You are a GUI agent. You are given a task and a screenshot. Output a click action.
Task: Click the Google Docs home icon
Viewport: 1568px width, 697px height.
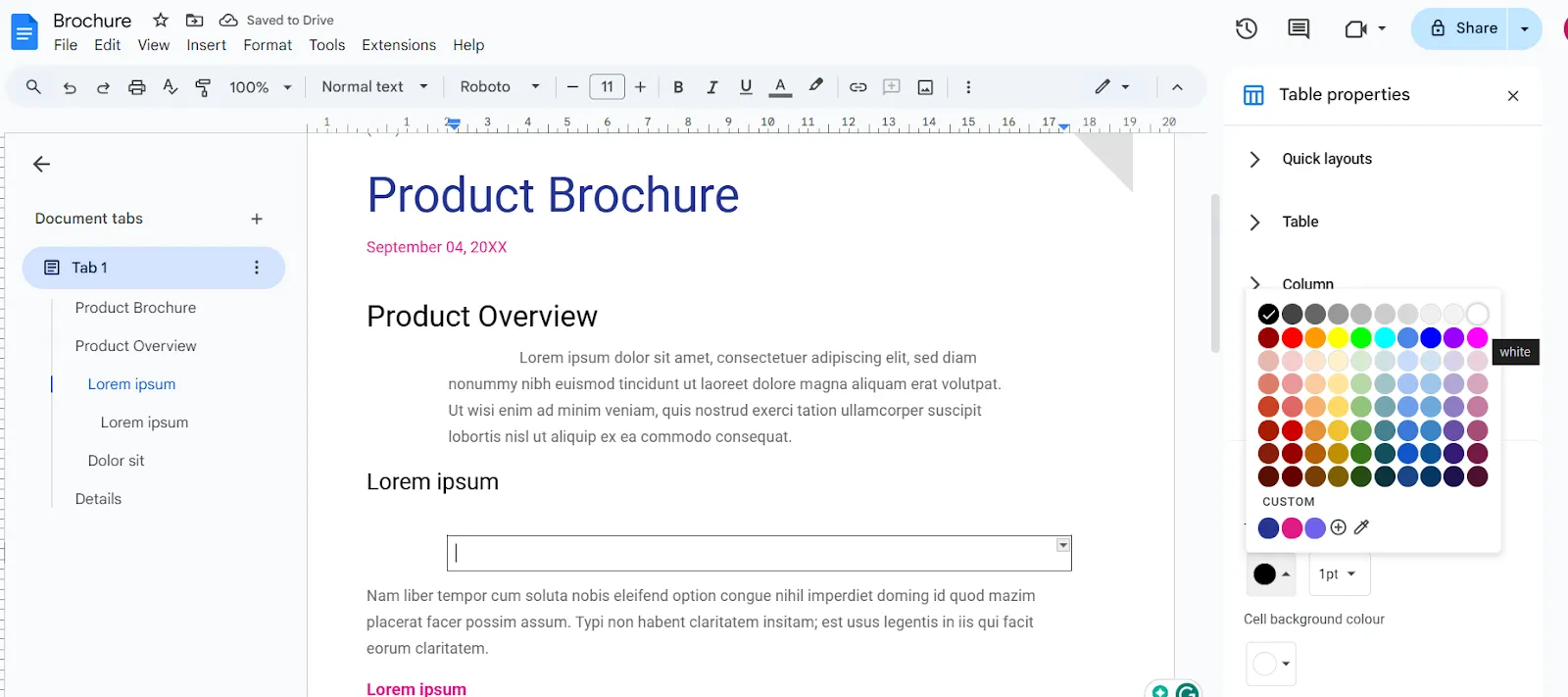[24, 31]
